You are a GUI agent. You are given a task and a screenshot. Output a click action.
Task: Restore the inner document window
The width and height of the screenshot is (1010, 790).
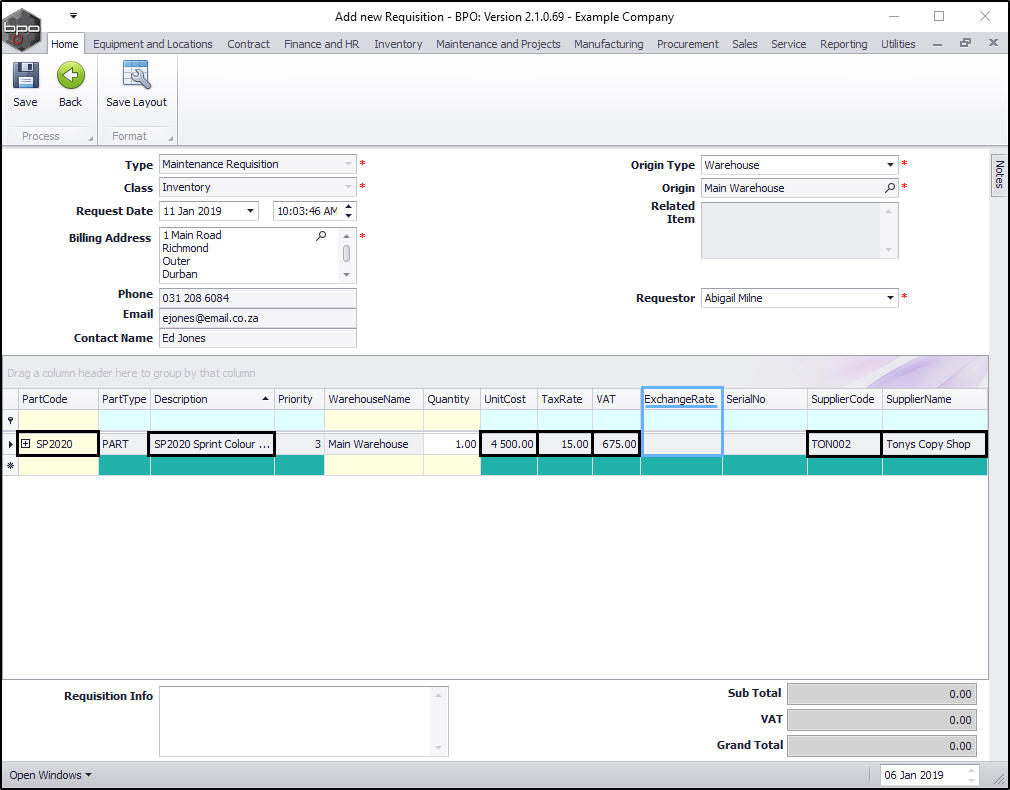pos(965,43)
